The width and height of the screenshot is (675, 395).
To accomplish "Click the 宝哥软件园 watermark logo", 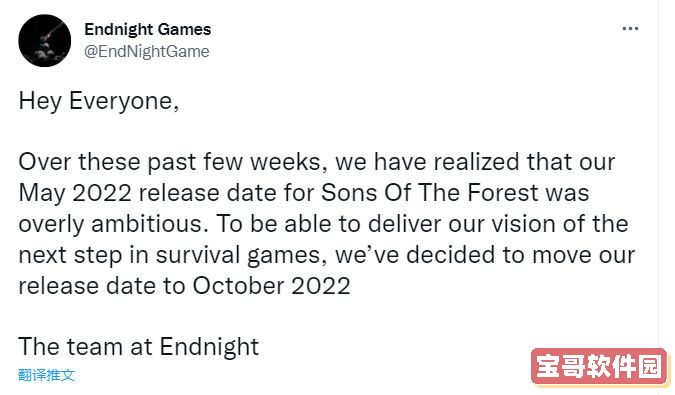I will click(x=599, y=367).
